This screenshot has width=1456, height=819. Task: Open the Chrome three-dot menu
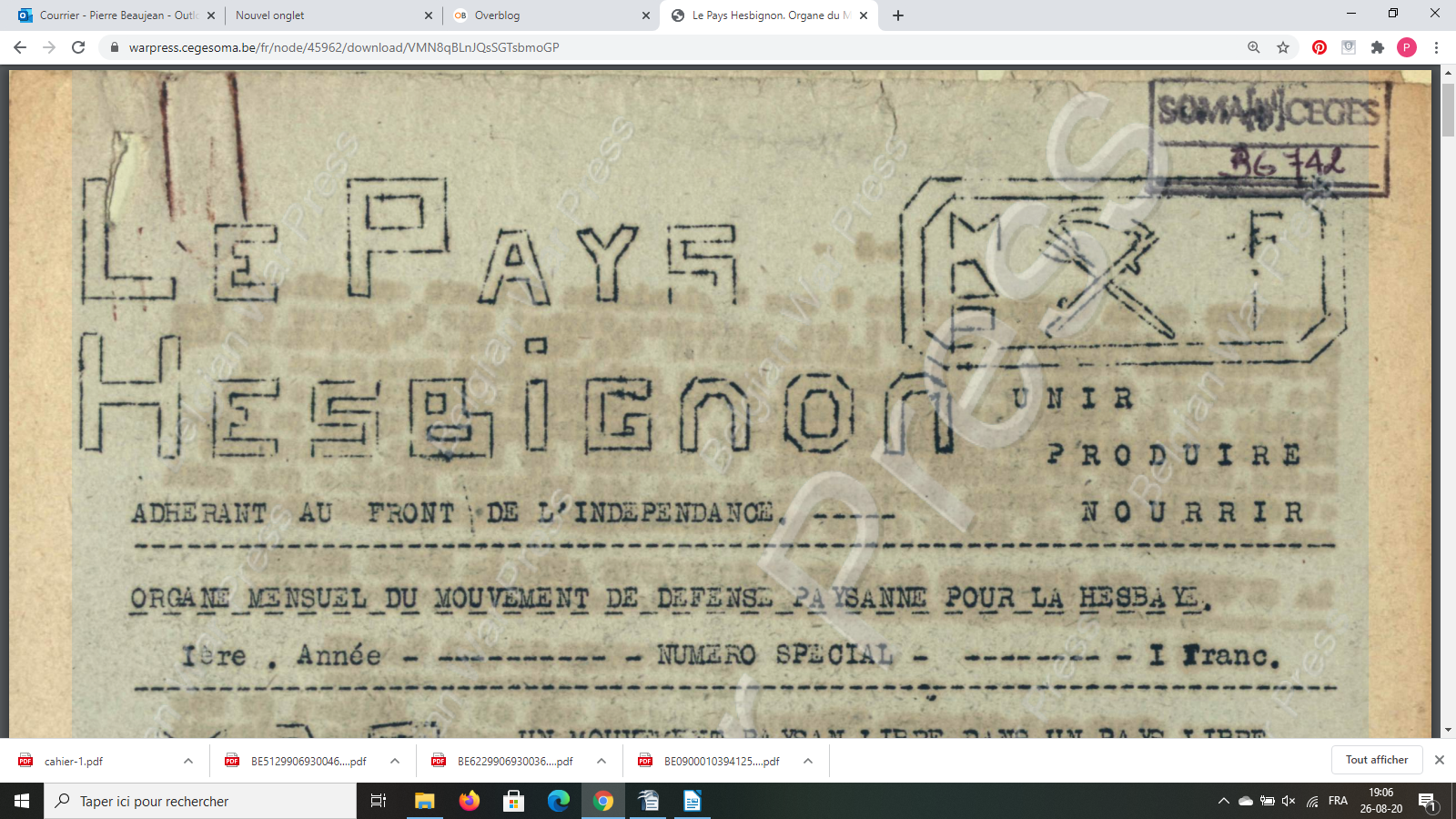[x=1437, y=47]
